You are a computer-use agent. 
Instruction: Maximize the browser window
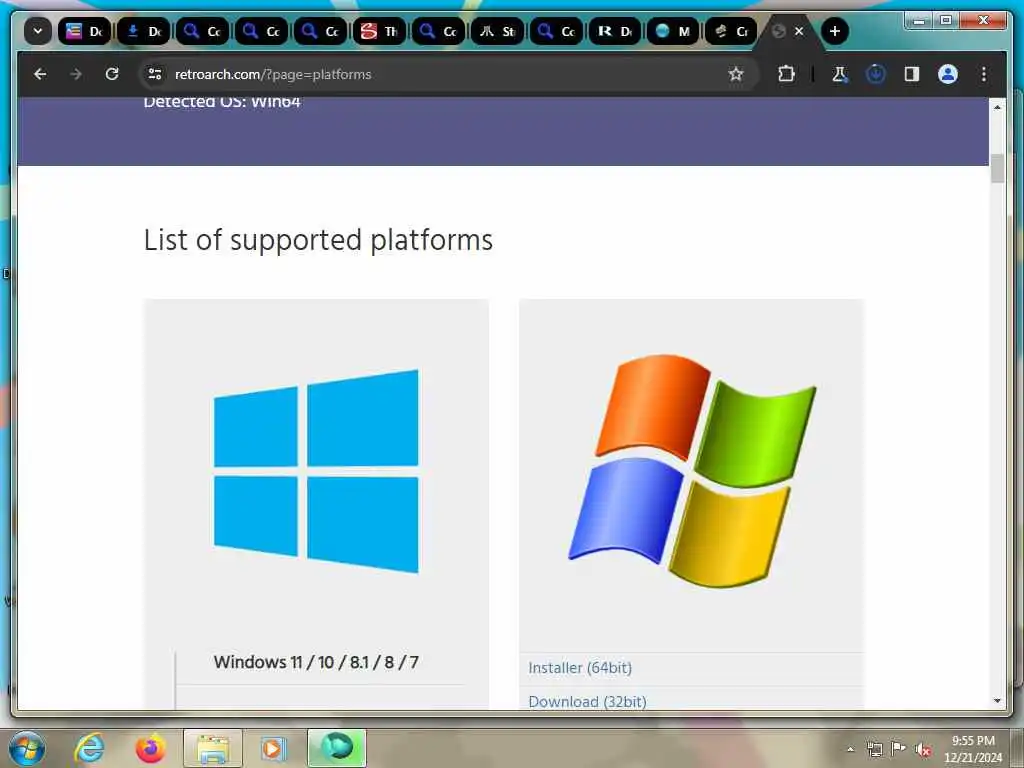(x=946, y=21)
